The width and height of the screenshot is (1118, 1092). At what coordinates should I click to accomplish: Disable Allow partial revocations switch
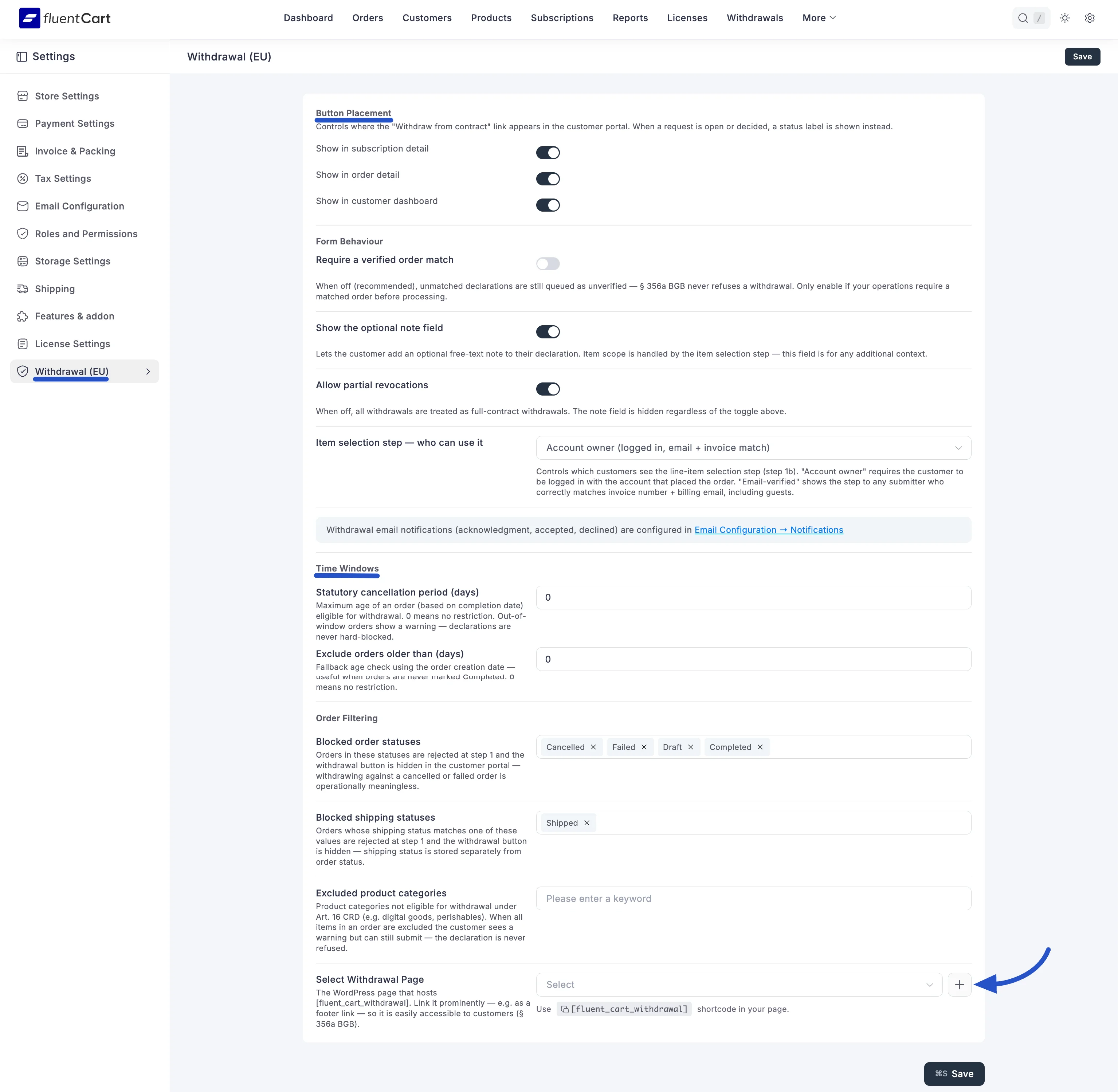548,389
